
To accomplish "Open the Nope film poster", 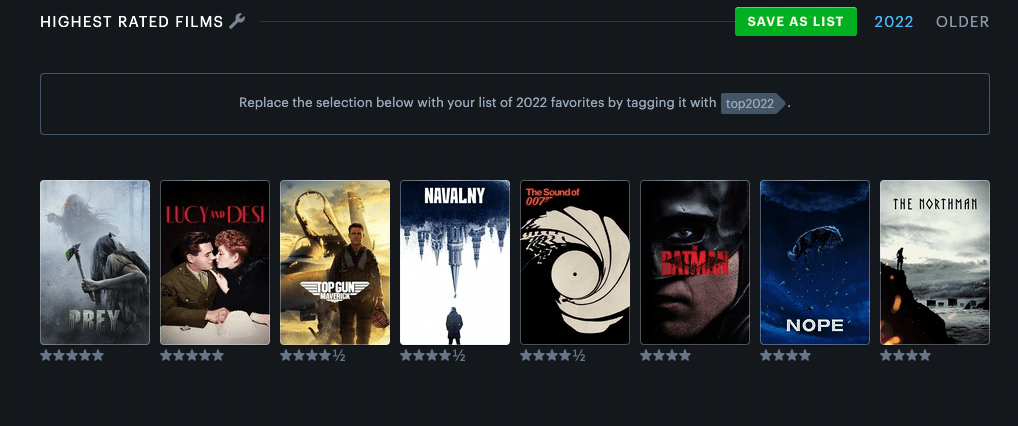I will point(815,262).
